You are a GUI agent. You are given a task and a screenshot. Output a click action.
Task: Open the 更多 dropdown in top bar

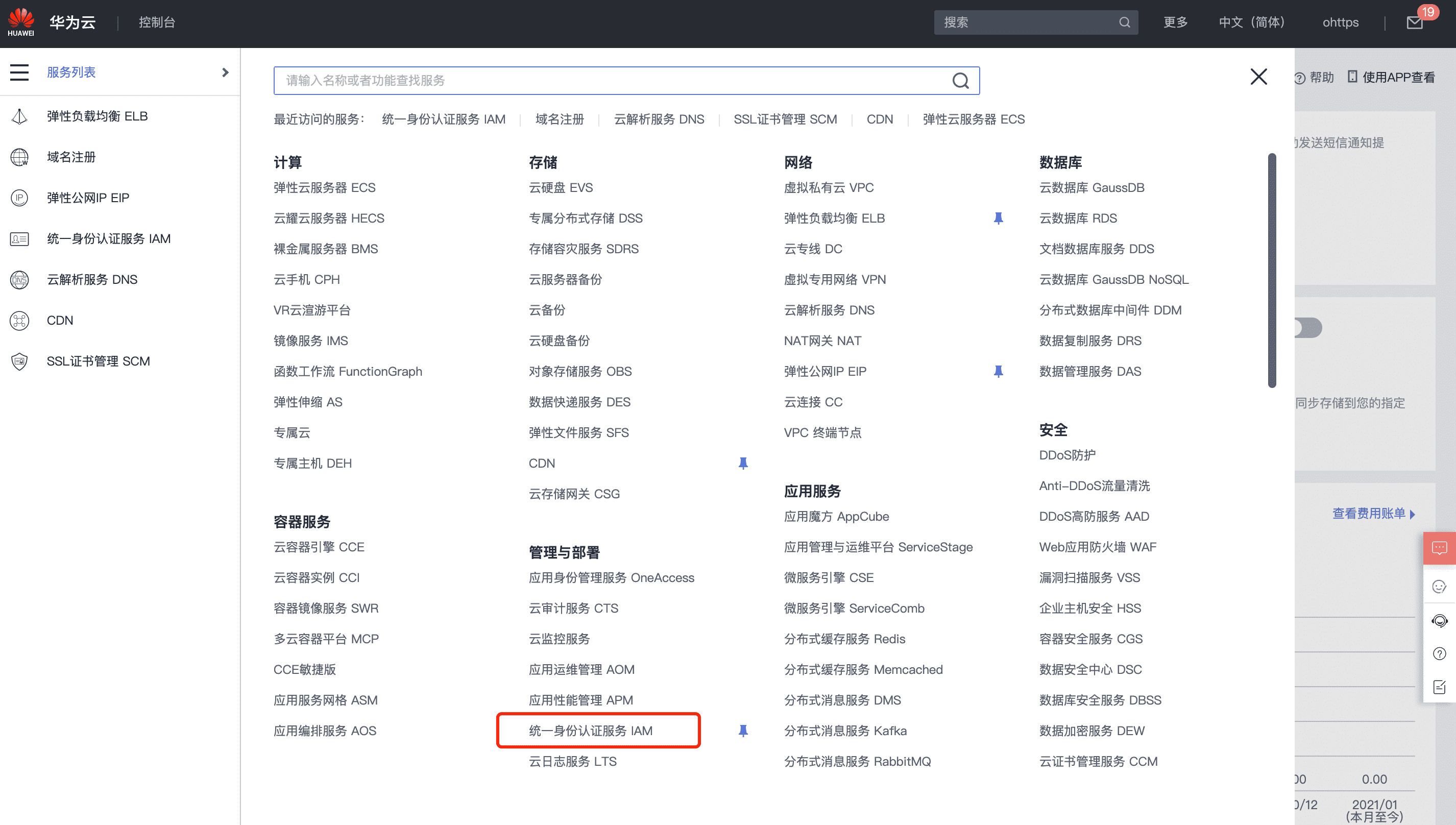1176,22
